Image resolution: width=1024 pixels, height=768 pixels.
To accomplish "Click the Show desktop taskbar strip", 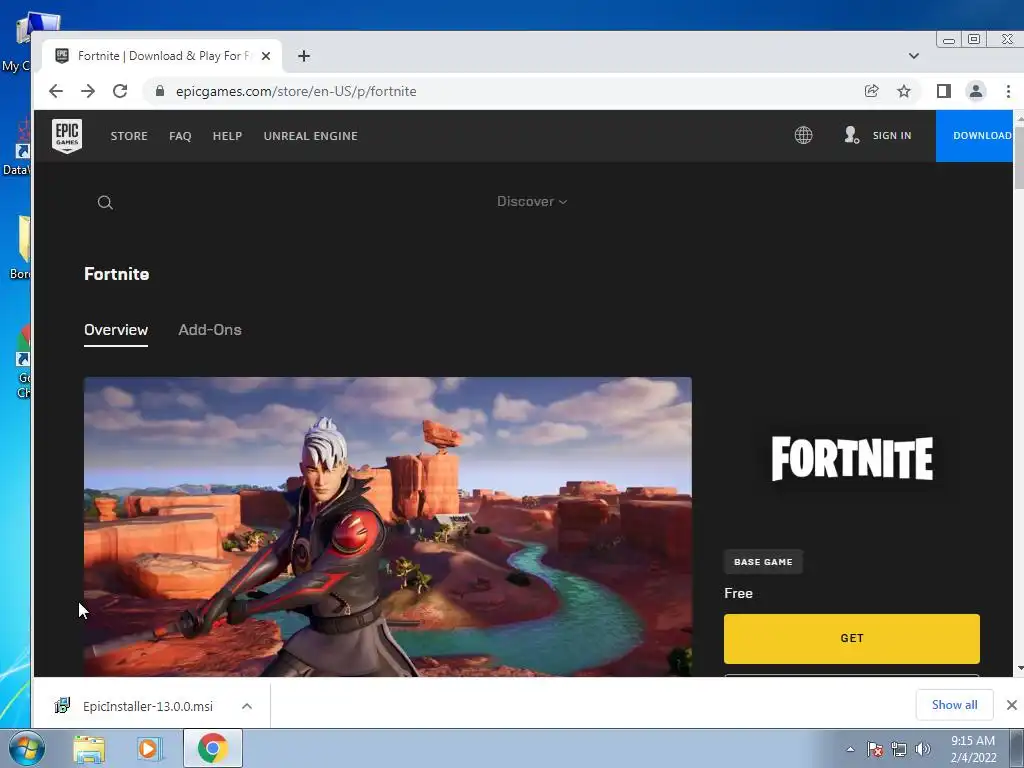I will (1016, 748).
